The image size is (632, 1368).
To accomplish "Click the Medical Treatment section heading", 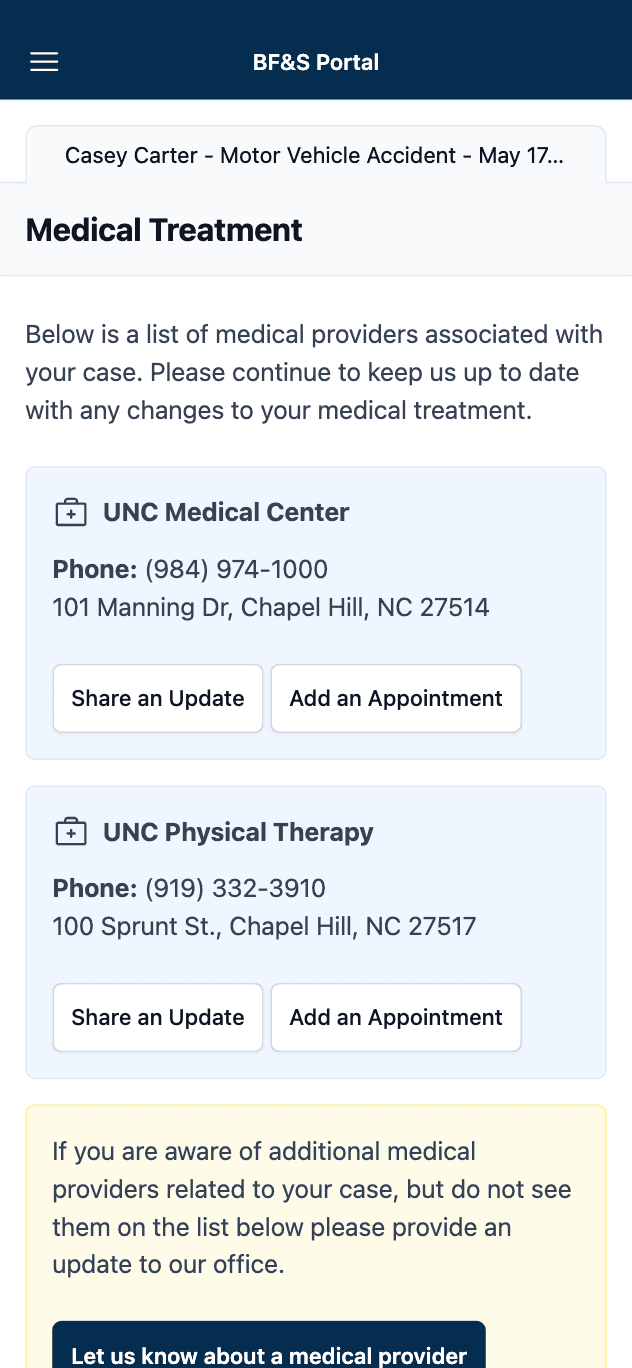I will (x=164, y=230).
